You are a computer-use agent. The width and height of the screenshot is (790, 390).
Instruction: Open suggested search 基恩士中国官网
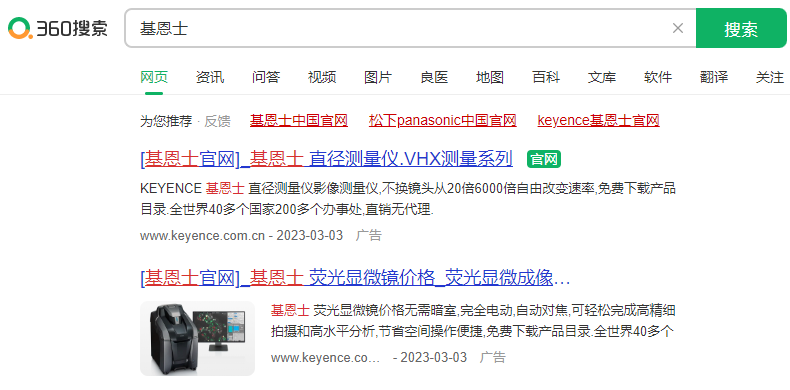pyautogui.click(x=299, y=121)
